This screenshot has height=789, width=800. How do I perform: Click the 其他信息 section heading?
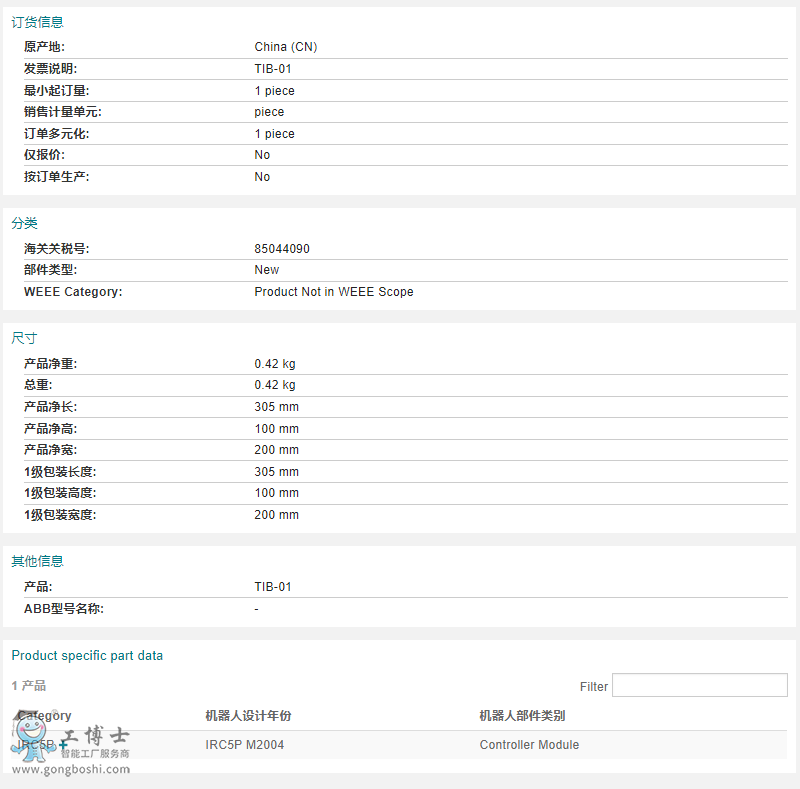coord(37,562)
